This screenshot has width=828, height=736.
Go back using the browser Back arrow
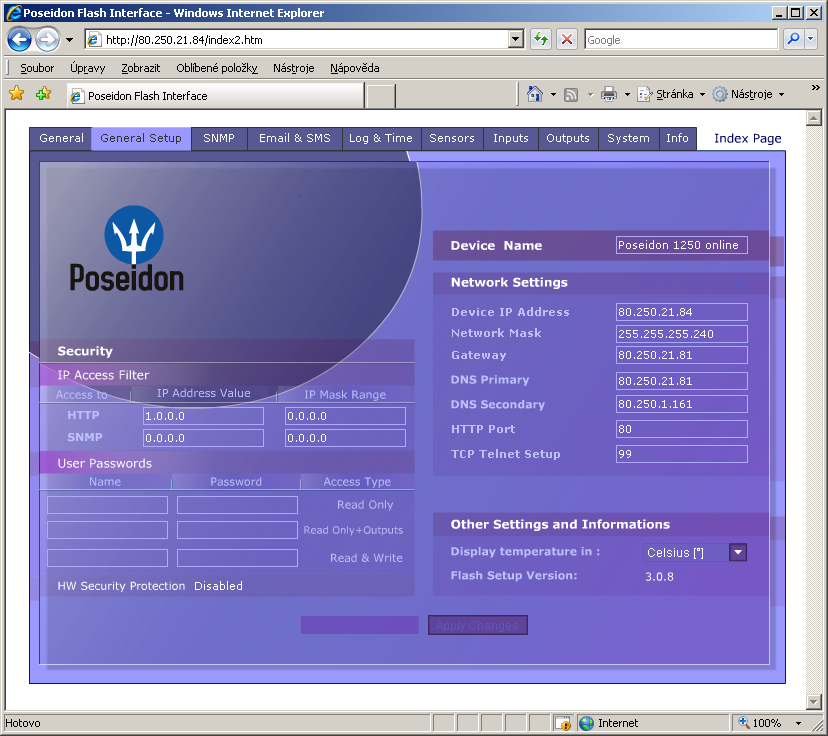(x=20, y=40)
